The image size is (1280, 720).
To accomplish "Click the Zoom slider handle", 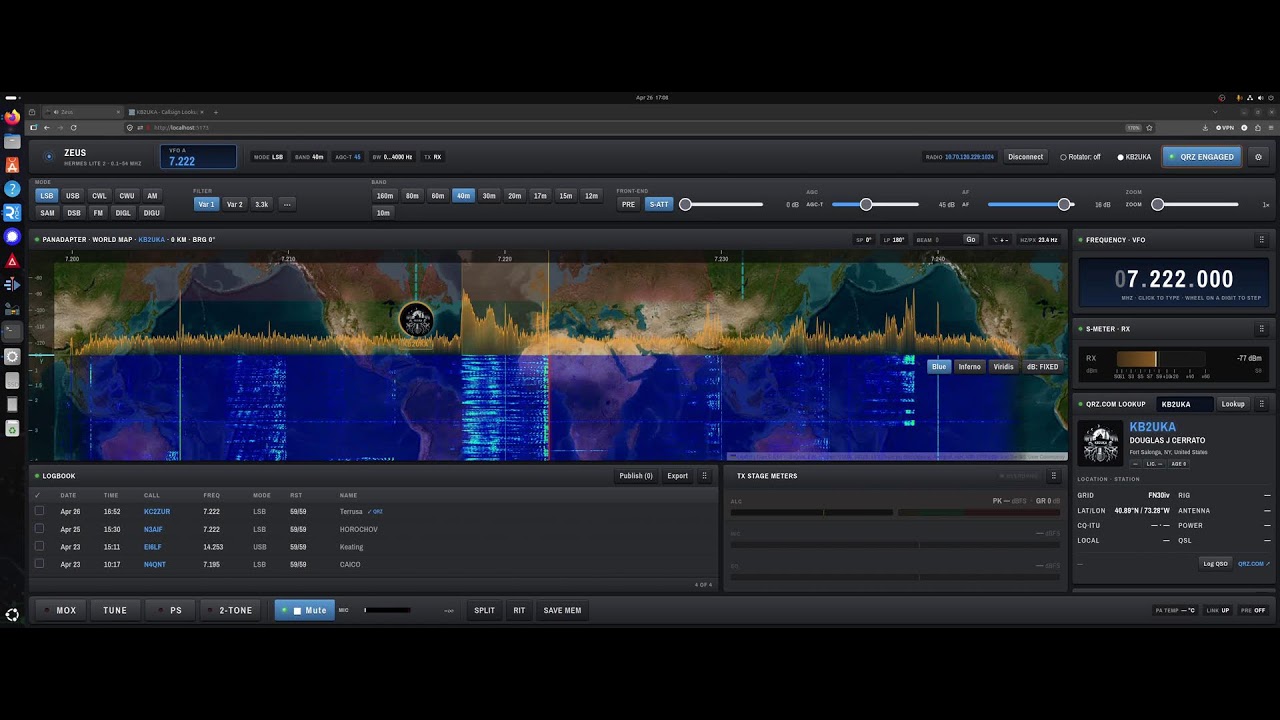I will [1157, 204].
